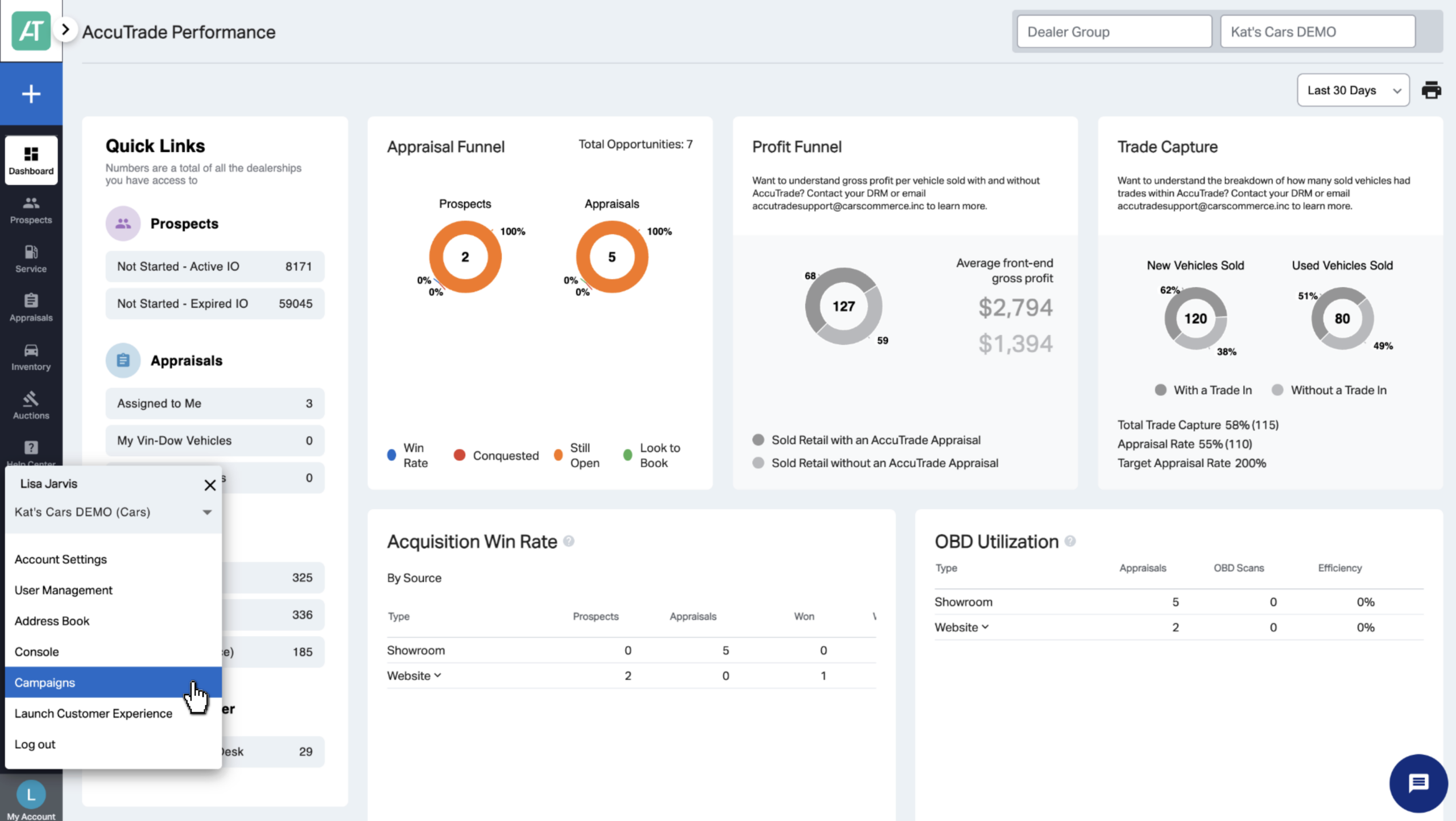Click the blue plus add button
The image size is (1456, 821).
click(31, 94)
